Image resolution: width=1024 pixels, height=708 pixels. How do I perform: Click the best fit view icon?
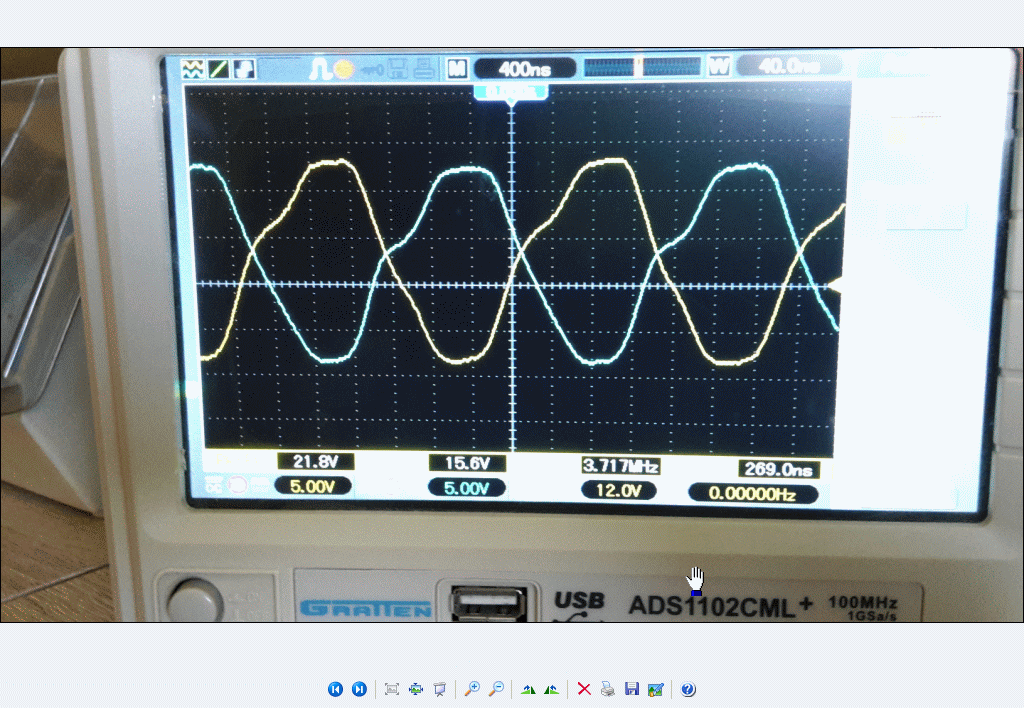point(392,689)
